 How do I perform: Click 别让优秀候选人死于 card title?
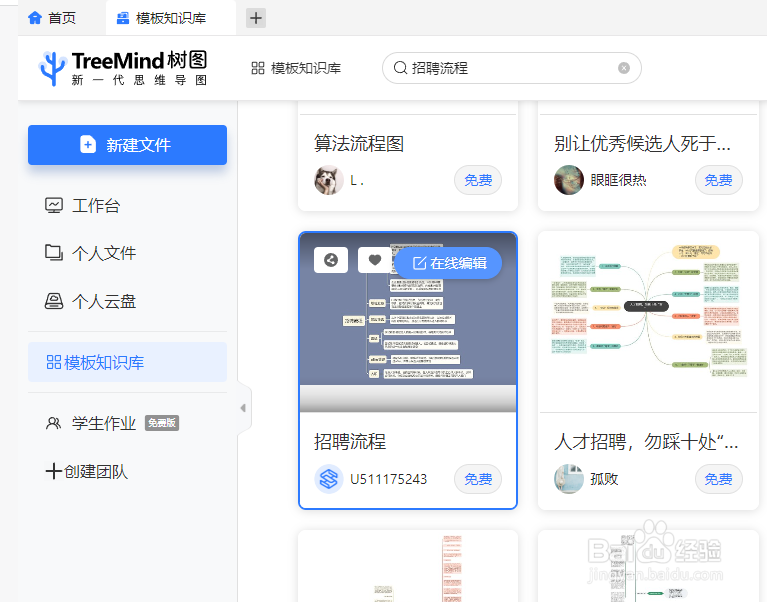tap(642, 144)
